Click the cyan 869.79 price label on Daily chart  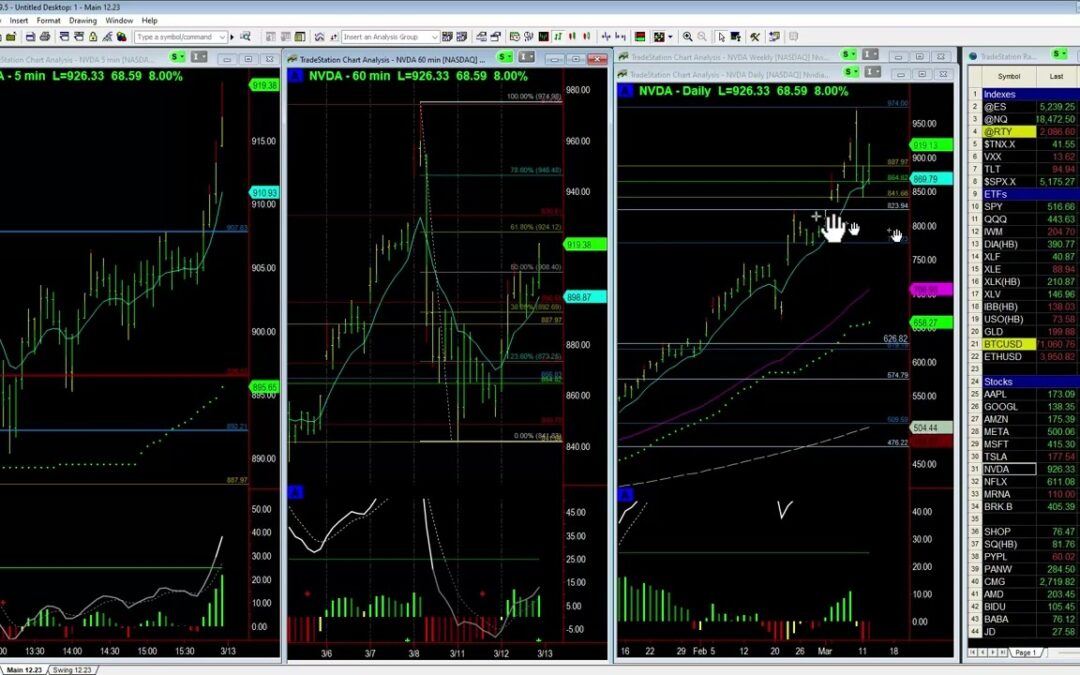[931, 178]
